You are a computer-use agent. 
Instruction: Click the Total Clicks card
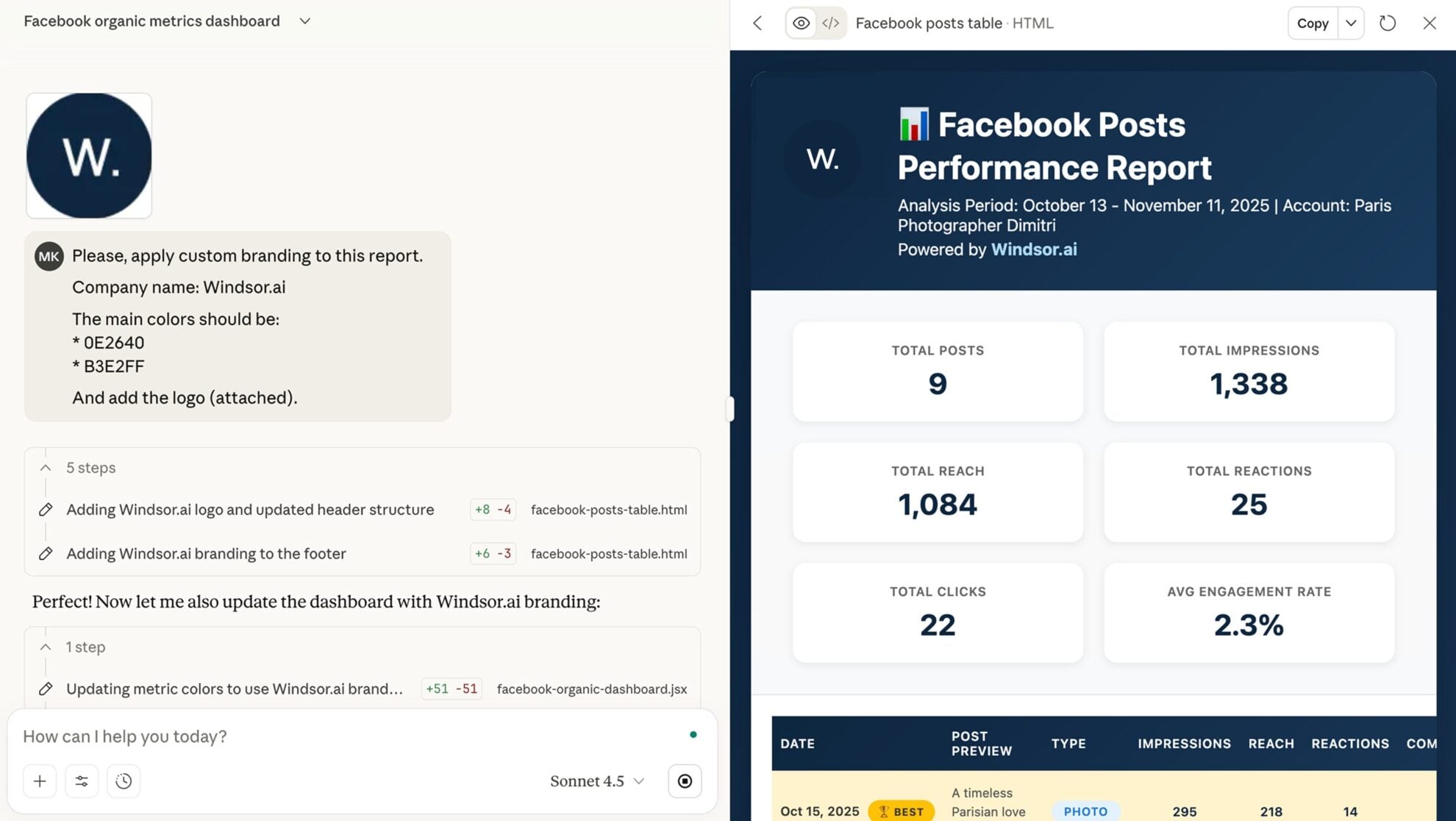click(x=938, y=613)
